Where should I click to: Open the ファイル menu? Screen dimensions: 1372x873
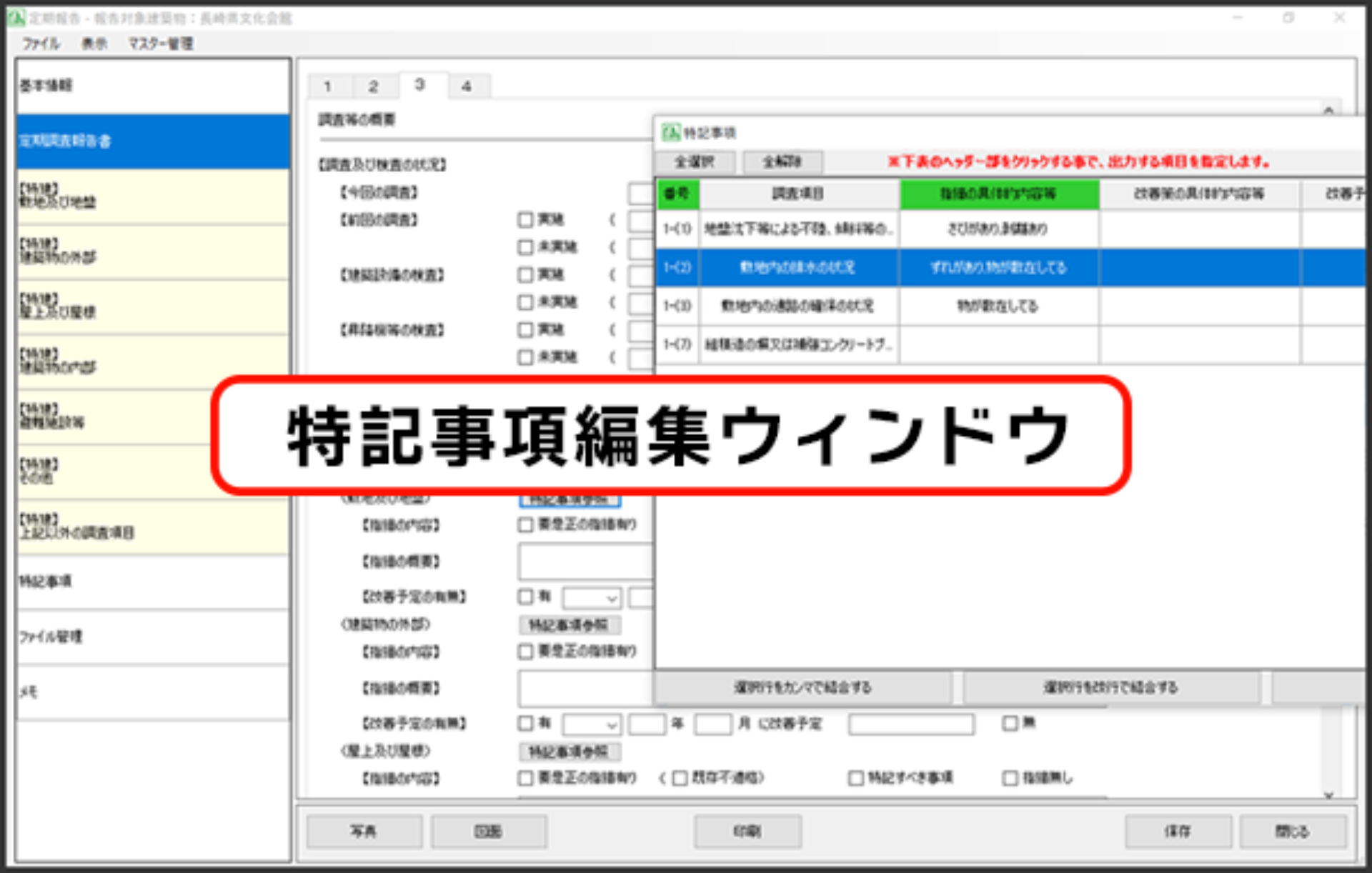click(x=41, y=44)
